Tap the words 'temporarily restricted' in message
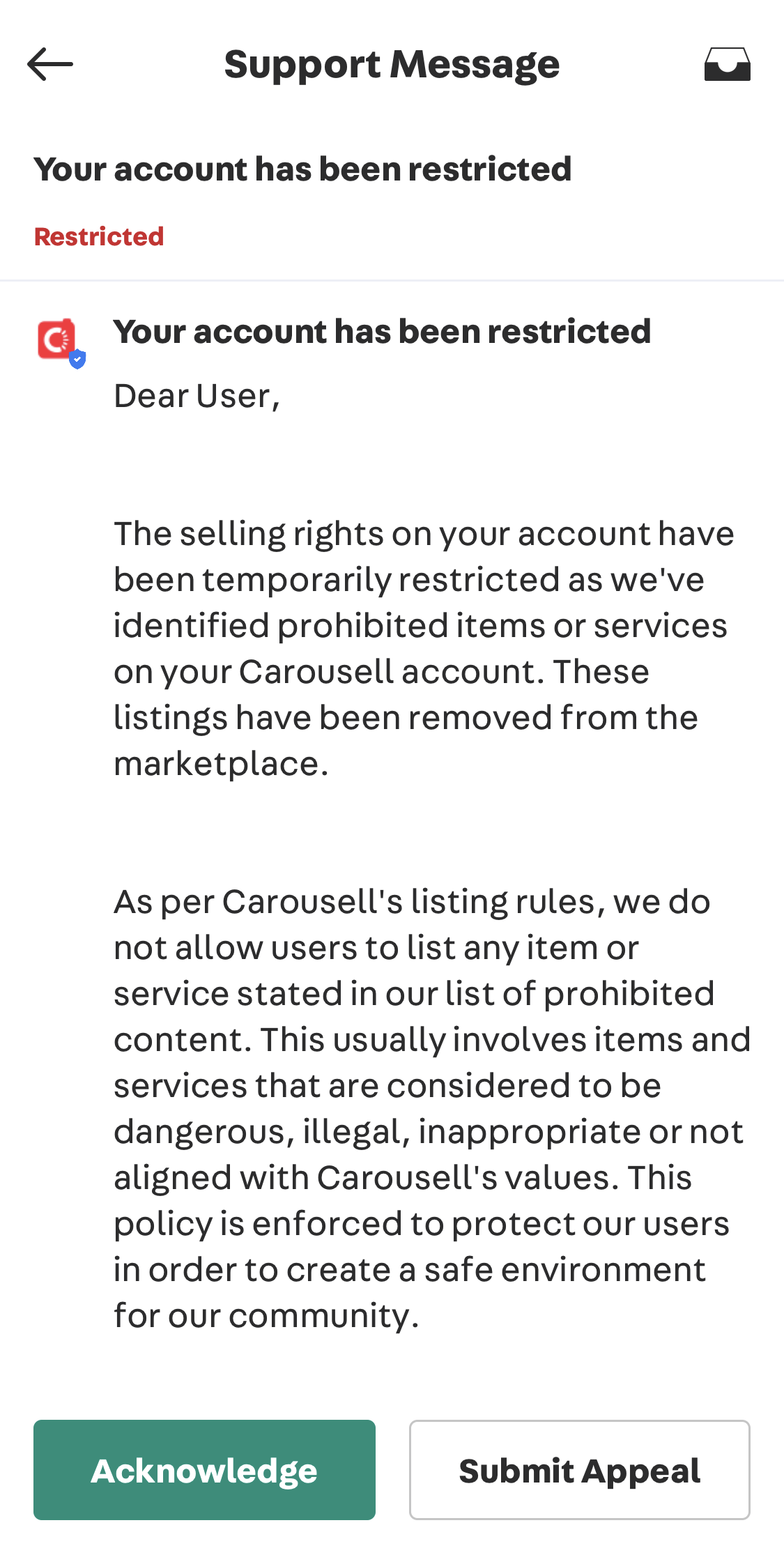This screenshot has width=784, height=1555. 381,580
